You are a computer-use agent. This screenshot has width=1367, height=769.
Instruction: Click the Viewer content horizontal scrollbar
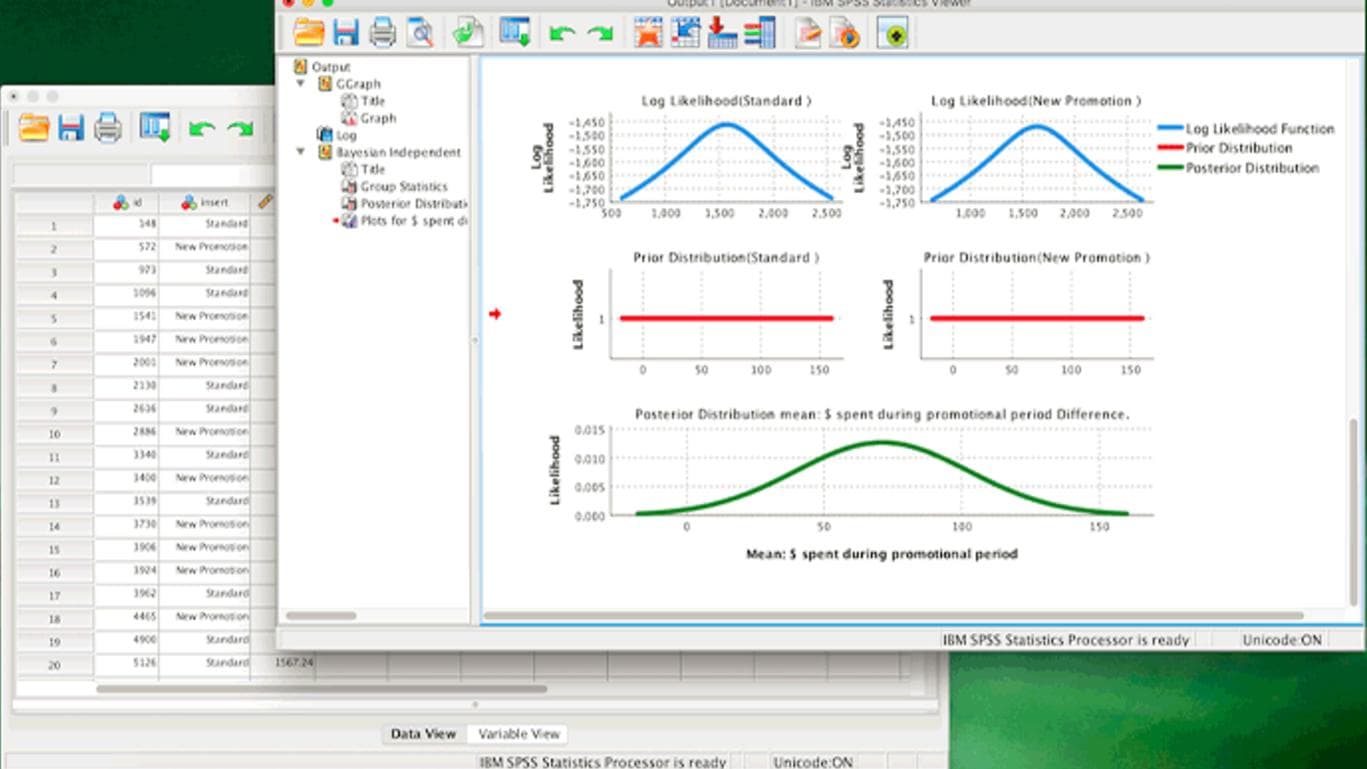tap(894, 616)
